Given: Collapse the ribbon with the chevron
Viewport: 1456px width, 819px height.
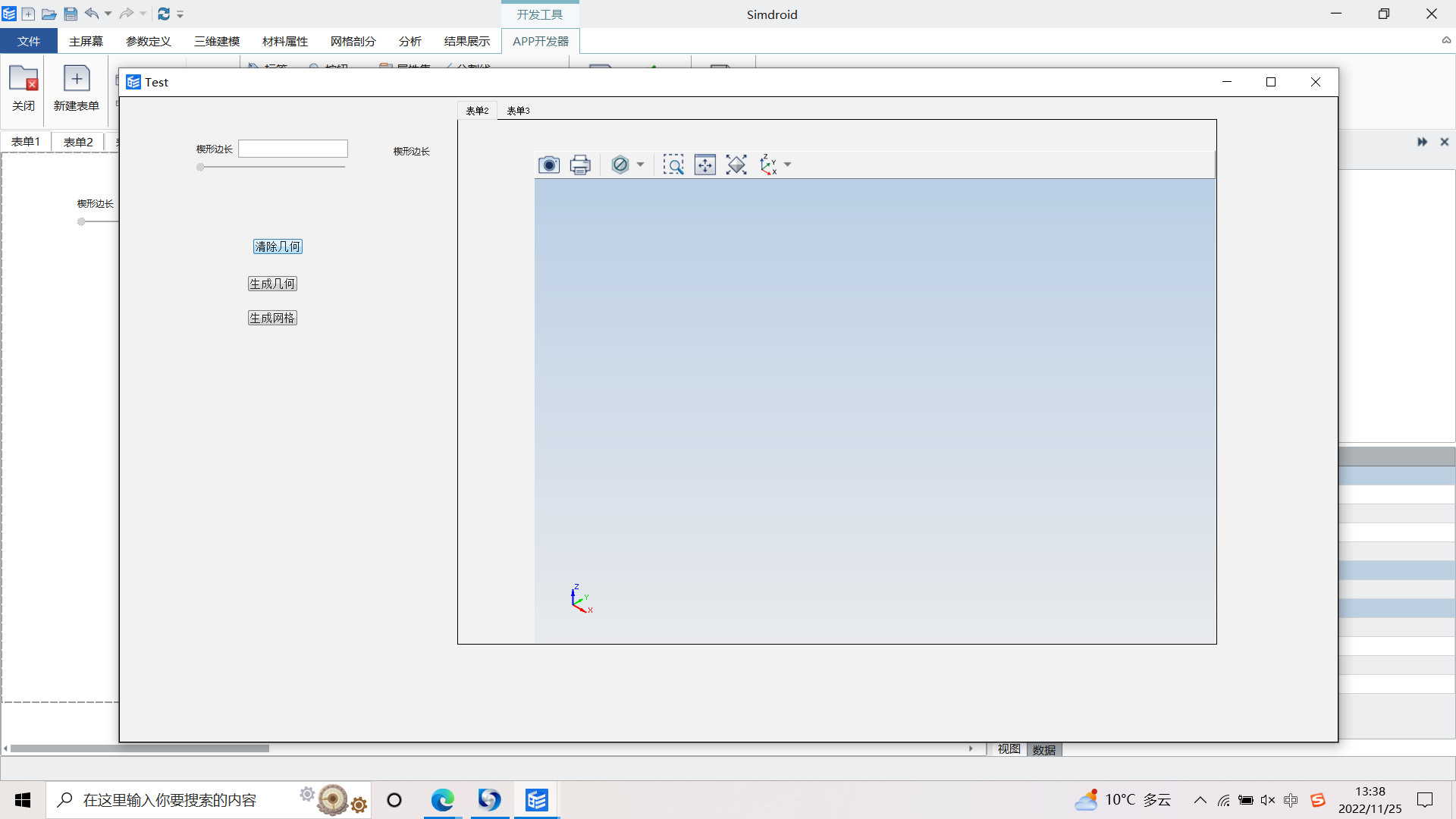Looking at the screenshot, I should (1446, 41).
